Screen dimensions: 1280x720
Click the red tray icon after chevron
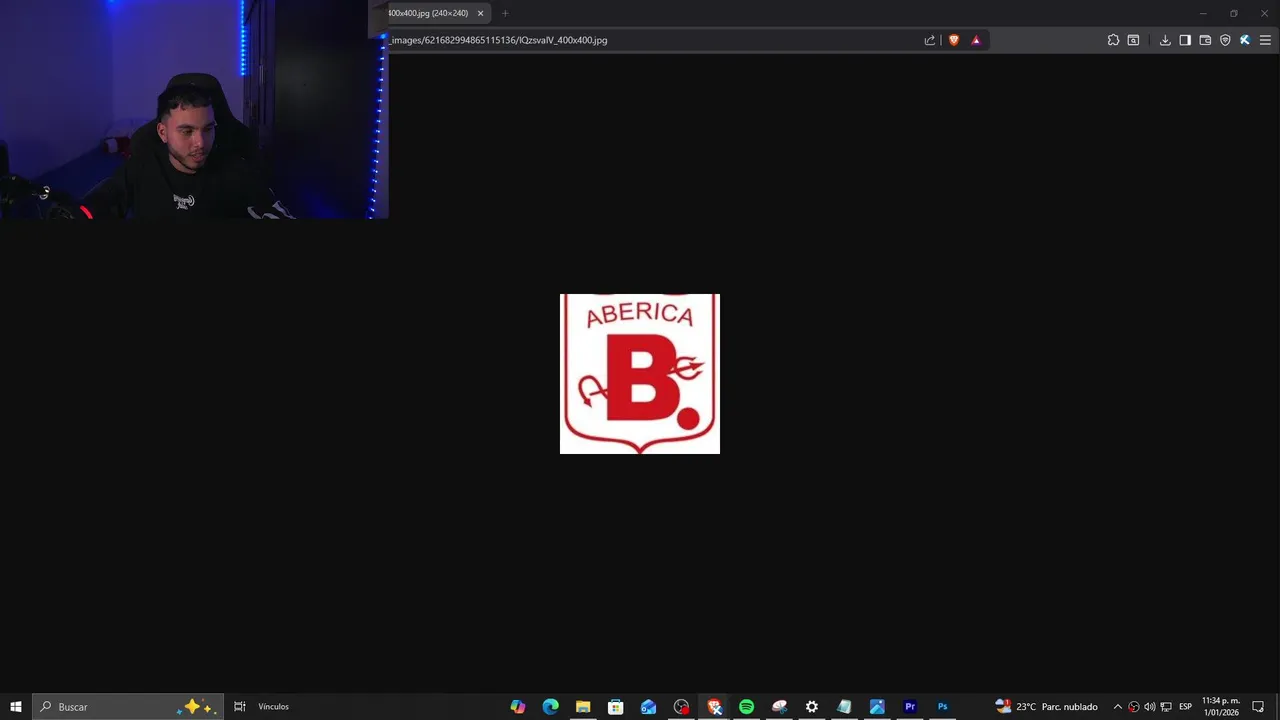tap(1134, 707)
